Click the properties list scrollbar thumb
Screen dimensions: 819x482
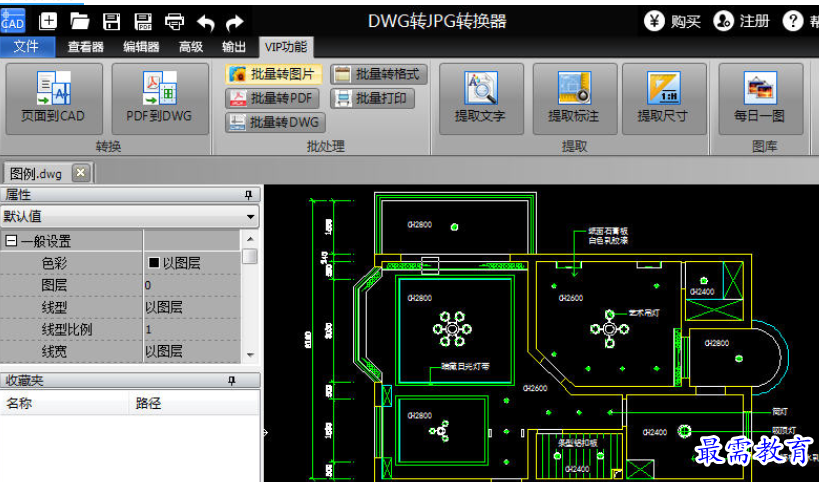coord(250,256)
